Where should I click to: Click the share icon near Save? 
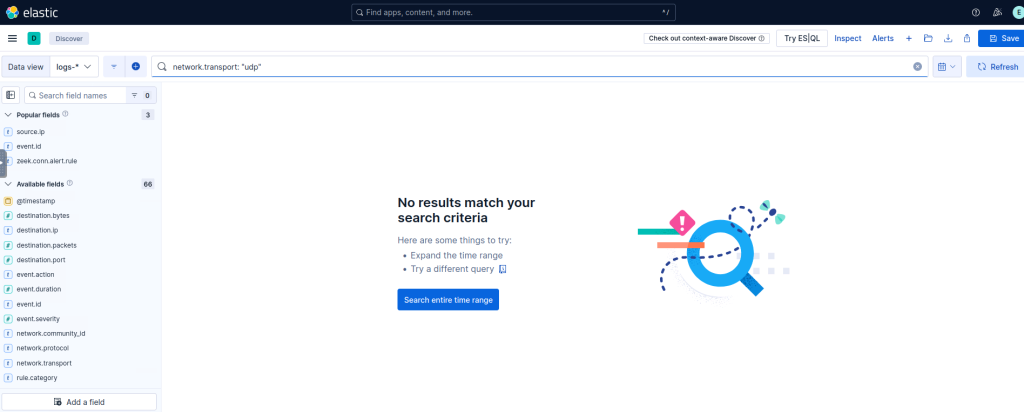[x=967, y=38]
